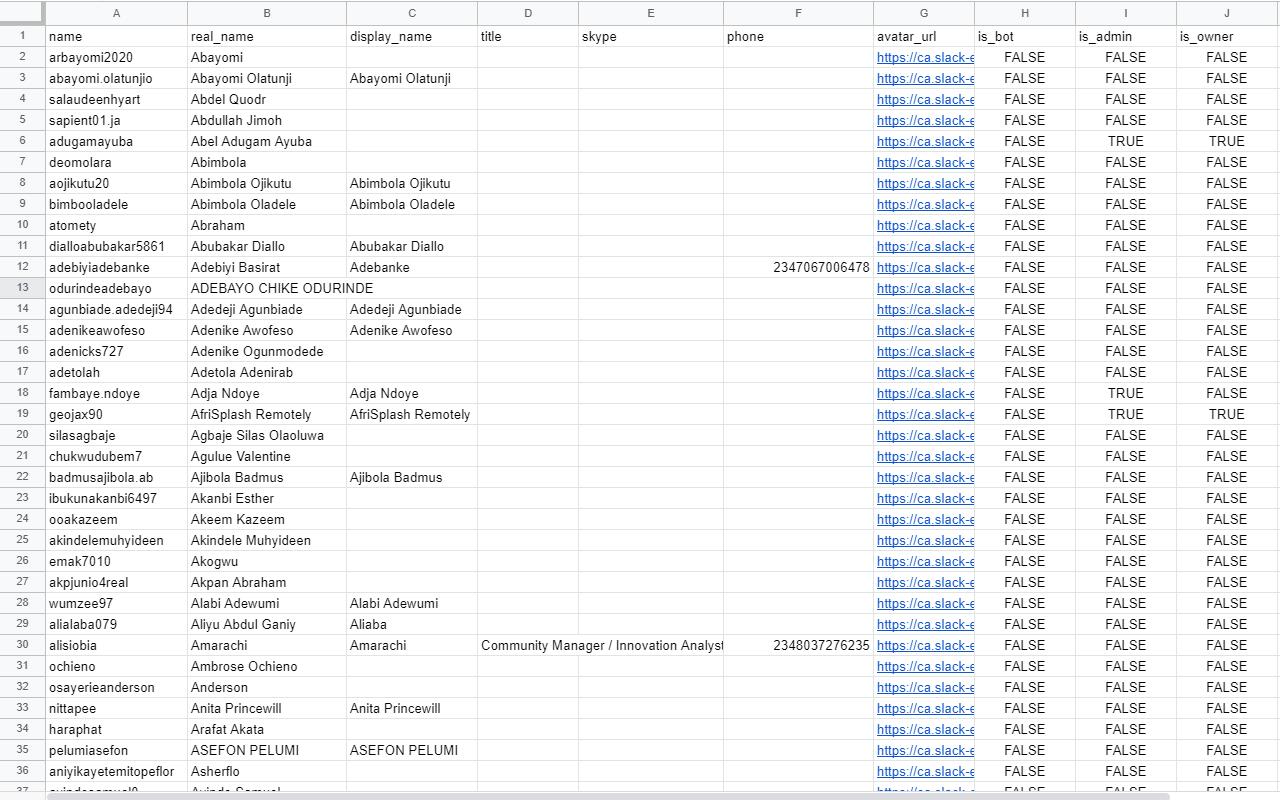
Task: Select row 13 header
Action: tap(22, 288)
